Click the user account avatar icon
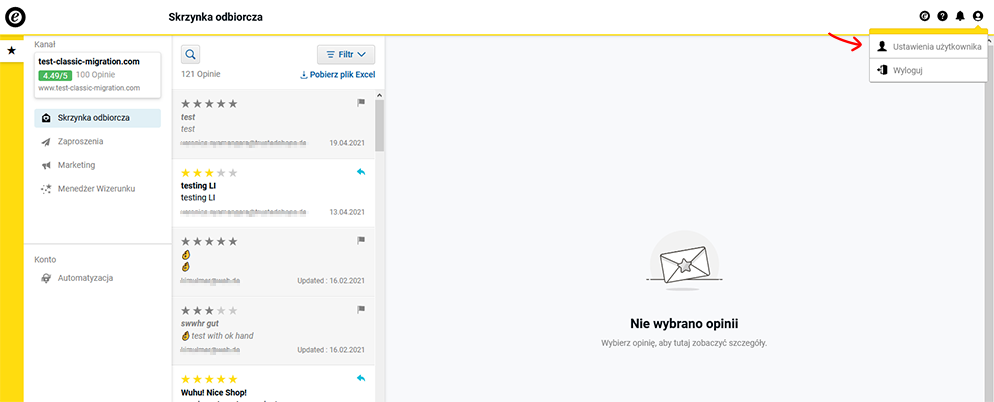The height and width of the screenshot is (402, 994). [x=978, y=16]
